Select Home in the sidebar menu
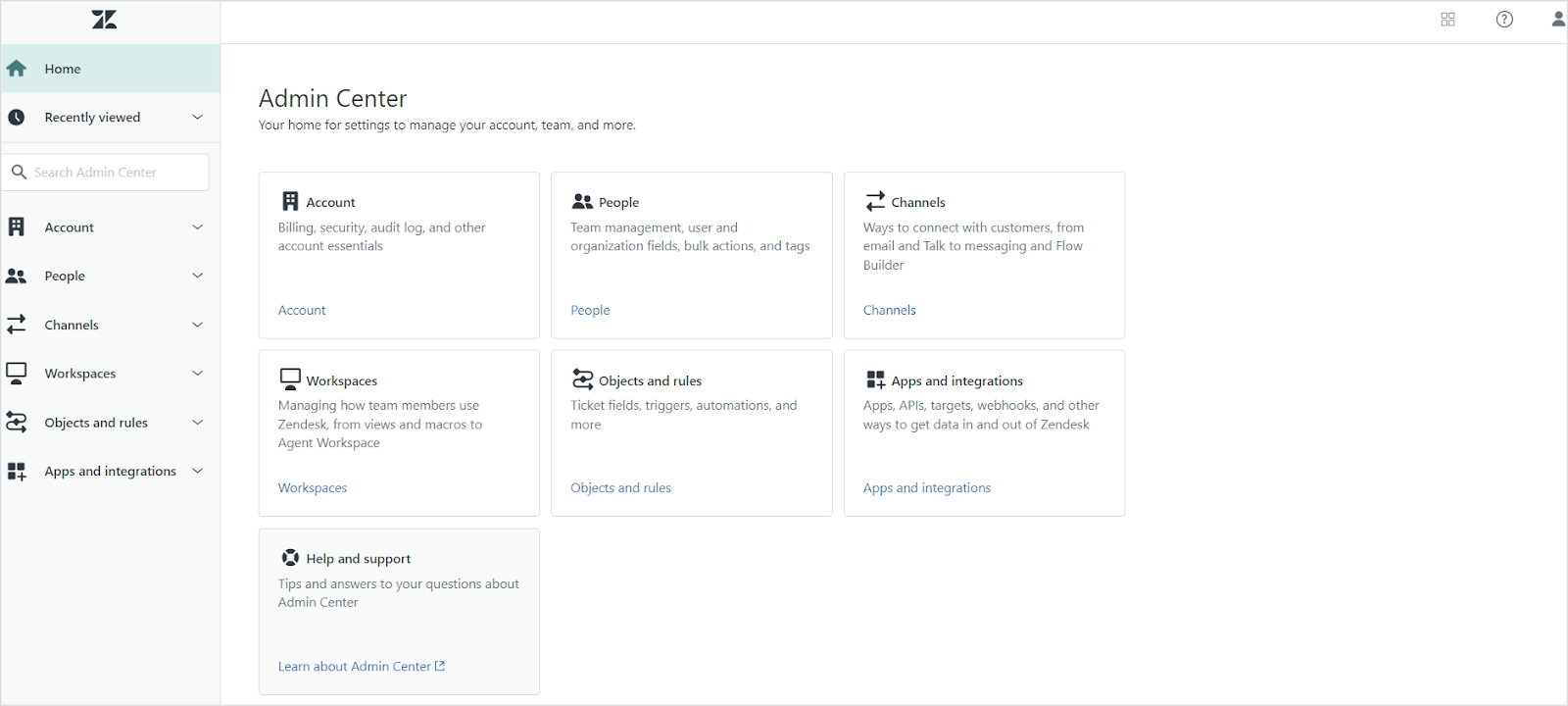 point(63,69)
